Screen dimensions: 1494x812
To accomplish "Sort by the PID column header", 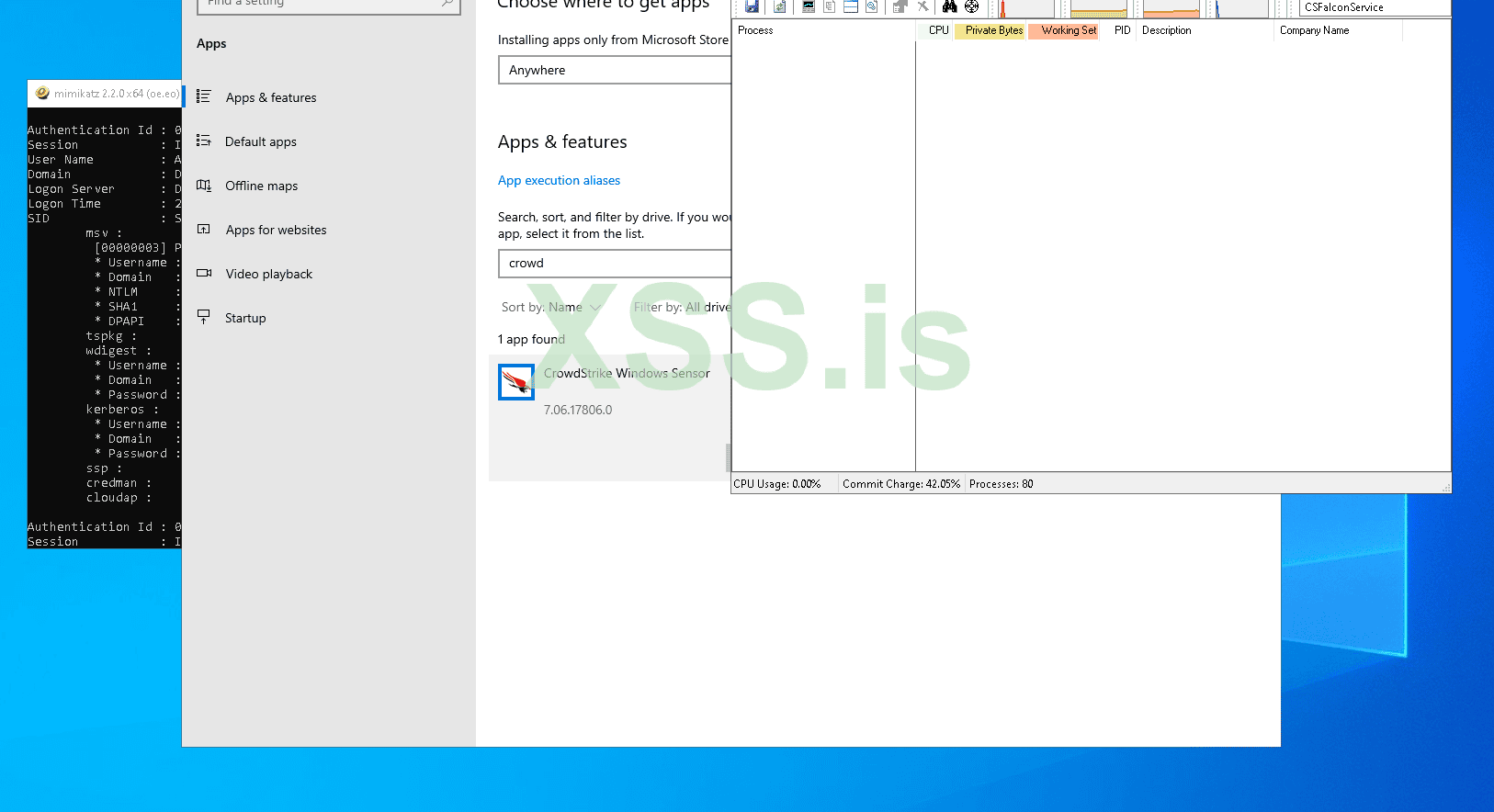I will 1118,30.
